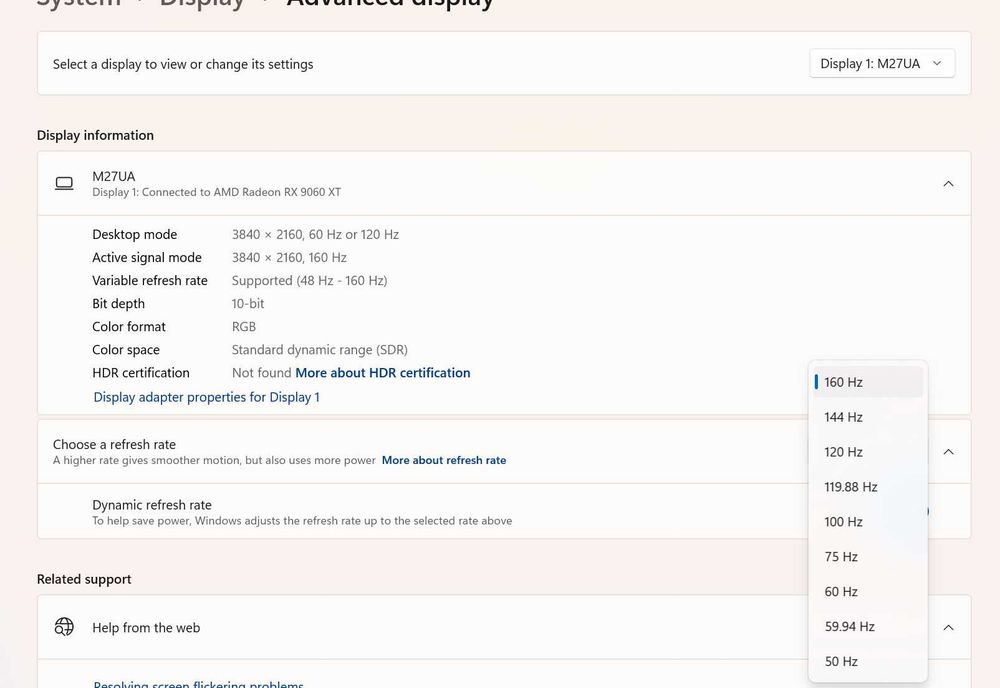Open the Display 1: M27UA selector dropdown
The height and width of the screenshot is (688, 1000).
(882, 64)
